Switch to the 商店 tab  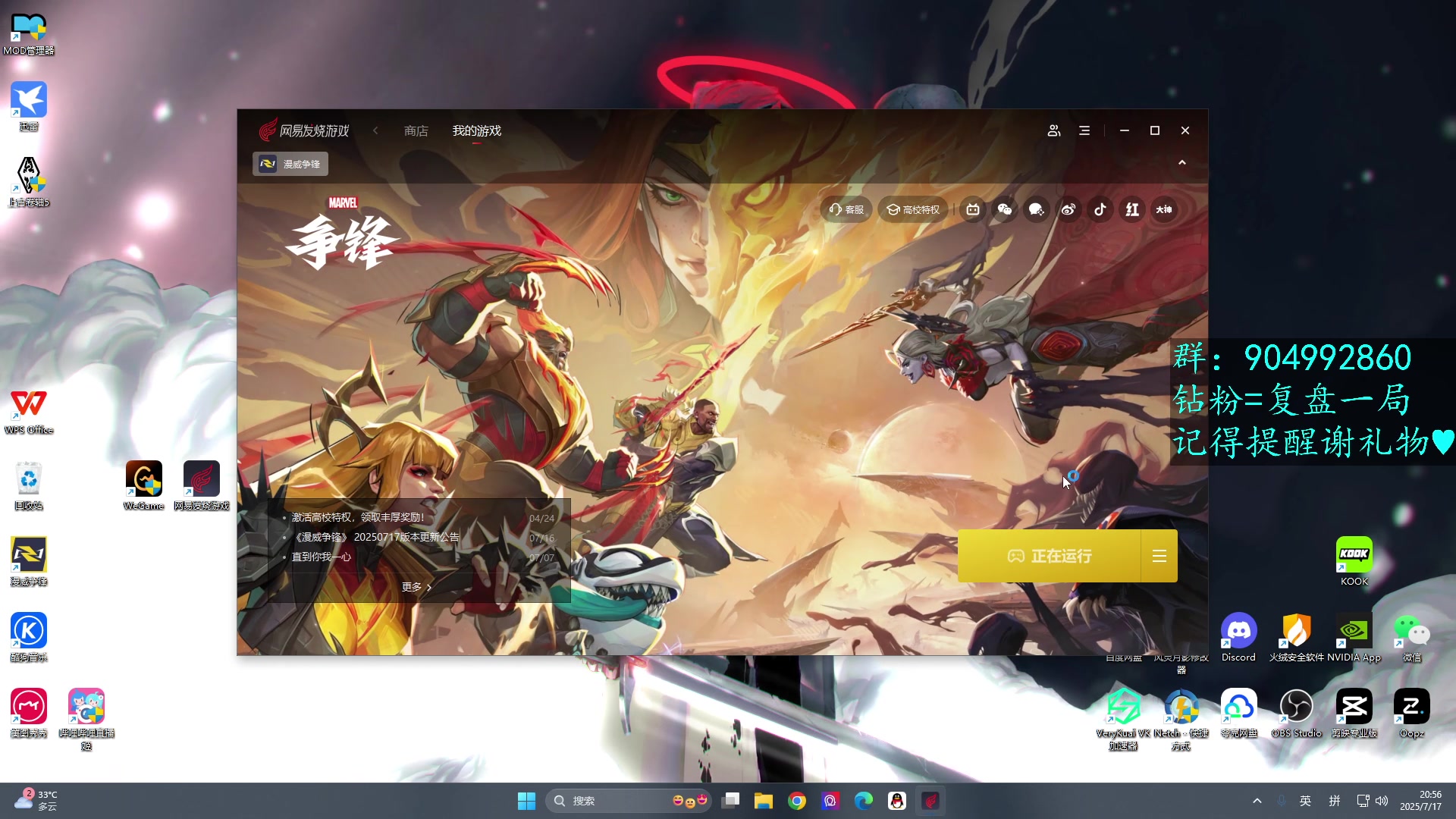(x=416, y=130)
